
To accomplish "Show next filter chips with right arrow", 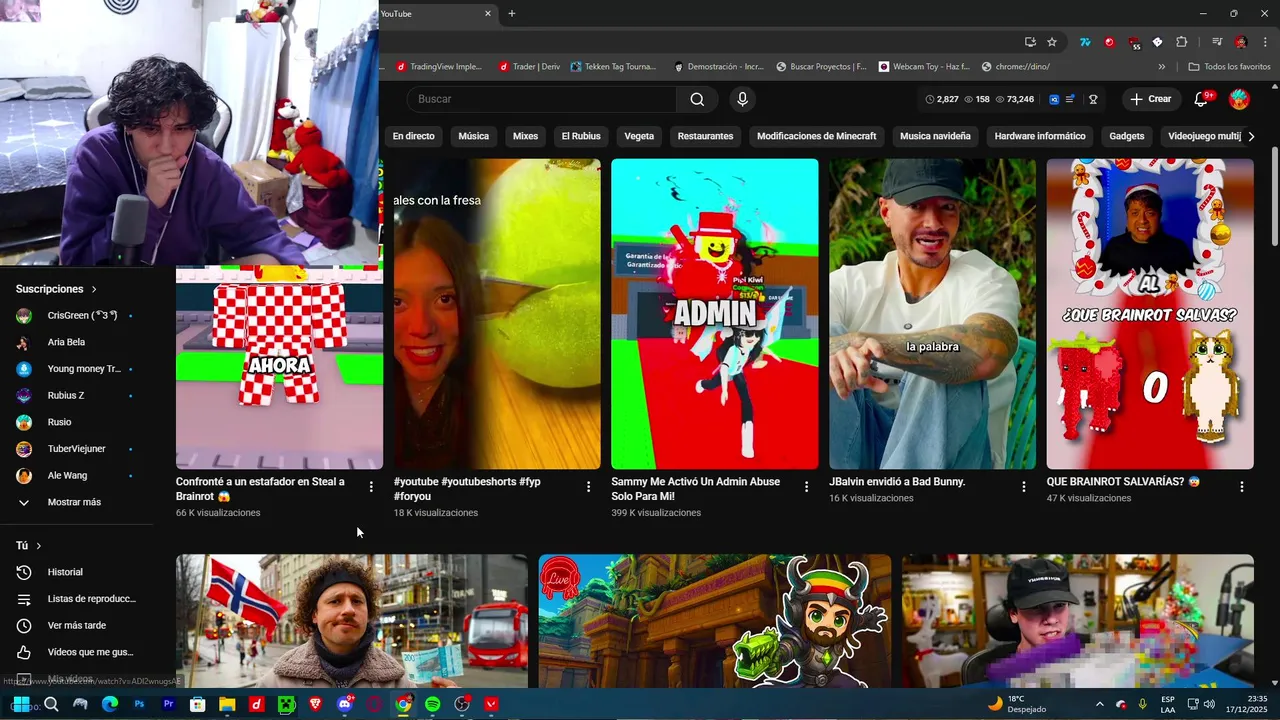I will [x=1250, y=136].
